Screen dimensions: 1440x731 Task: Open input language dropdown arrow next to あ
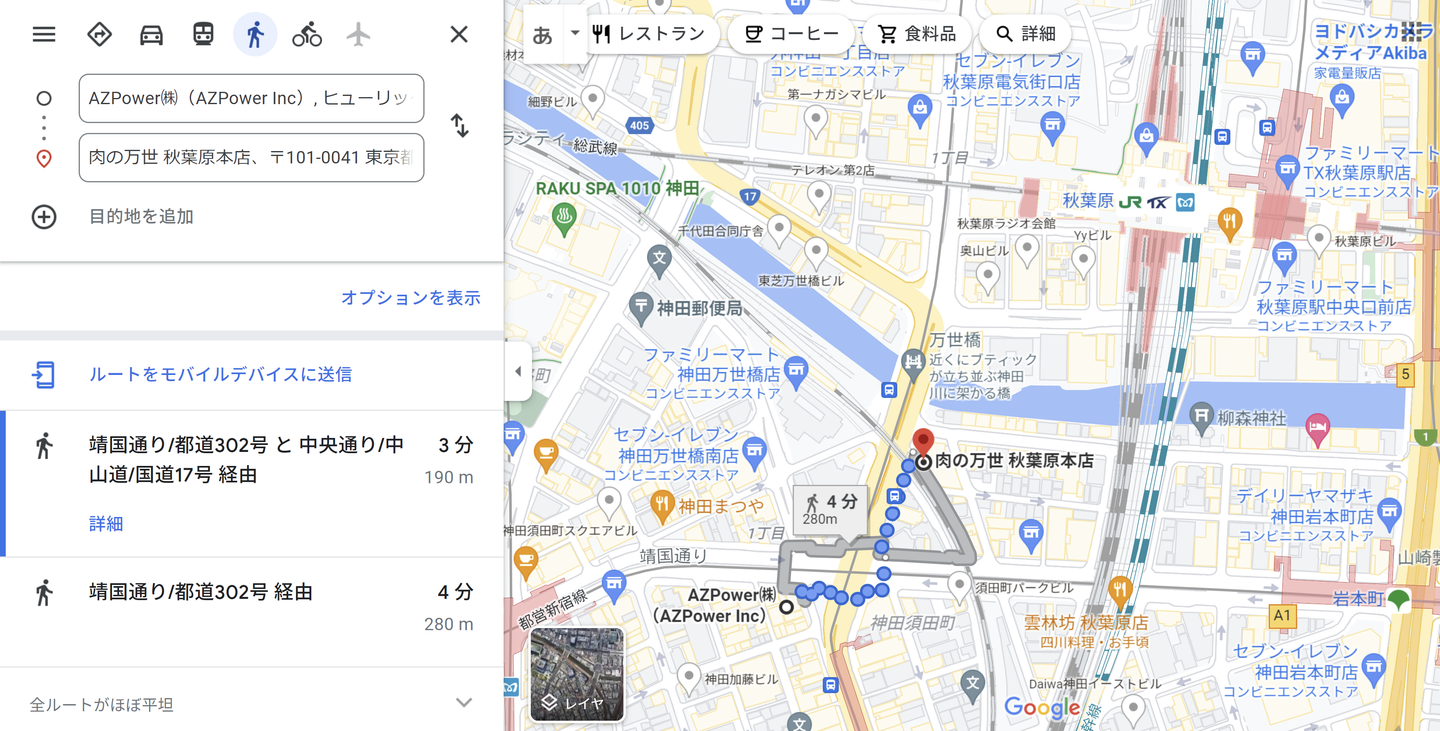pyautogui.click(x=575, y=33)
